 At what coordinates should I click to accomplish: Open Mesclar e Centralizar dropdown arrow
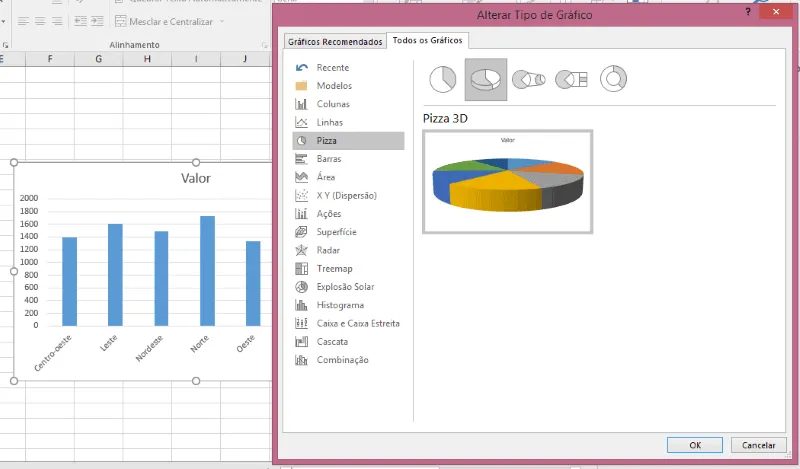pyautogui.click(x=222, y=21)
